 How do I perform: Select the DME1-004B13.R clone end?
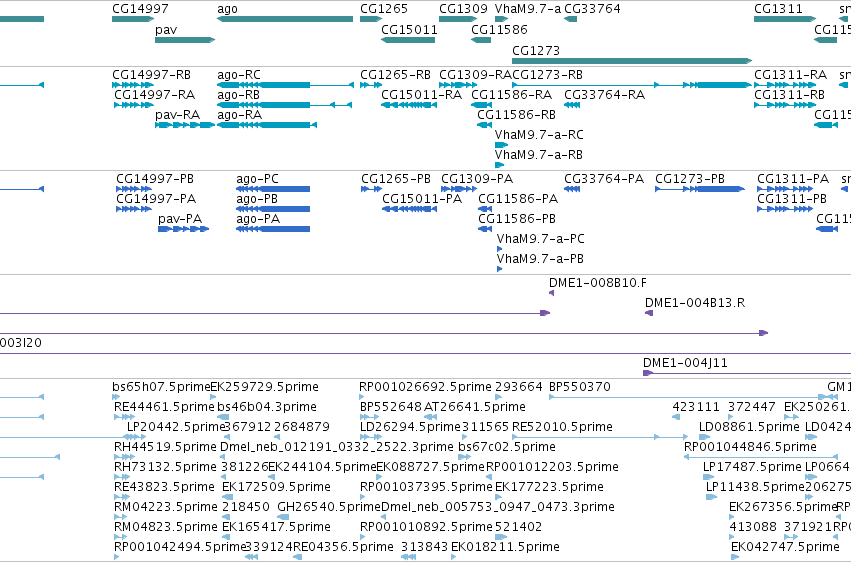click(649, 314)
